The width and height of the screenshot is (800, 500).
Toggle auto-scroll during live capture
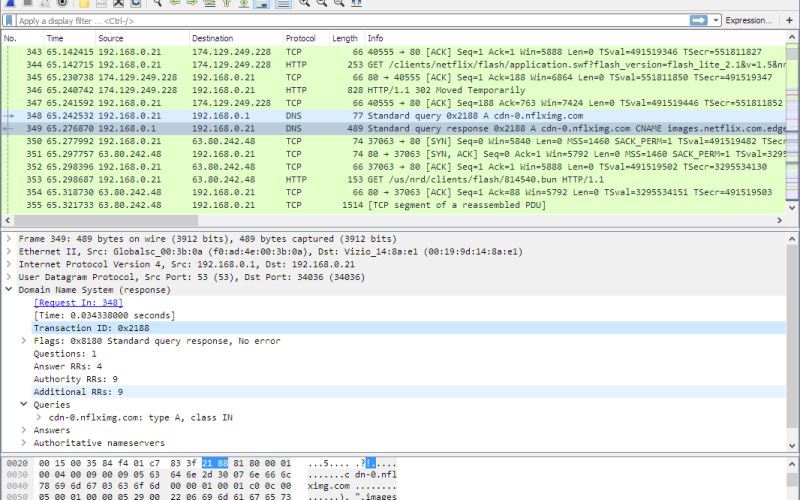(261, 3)
